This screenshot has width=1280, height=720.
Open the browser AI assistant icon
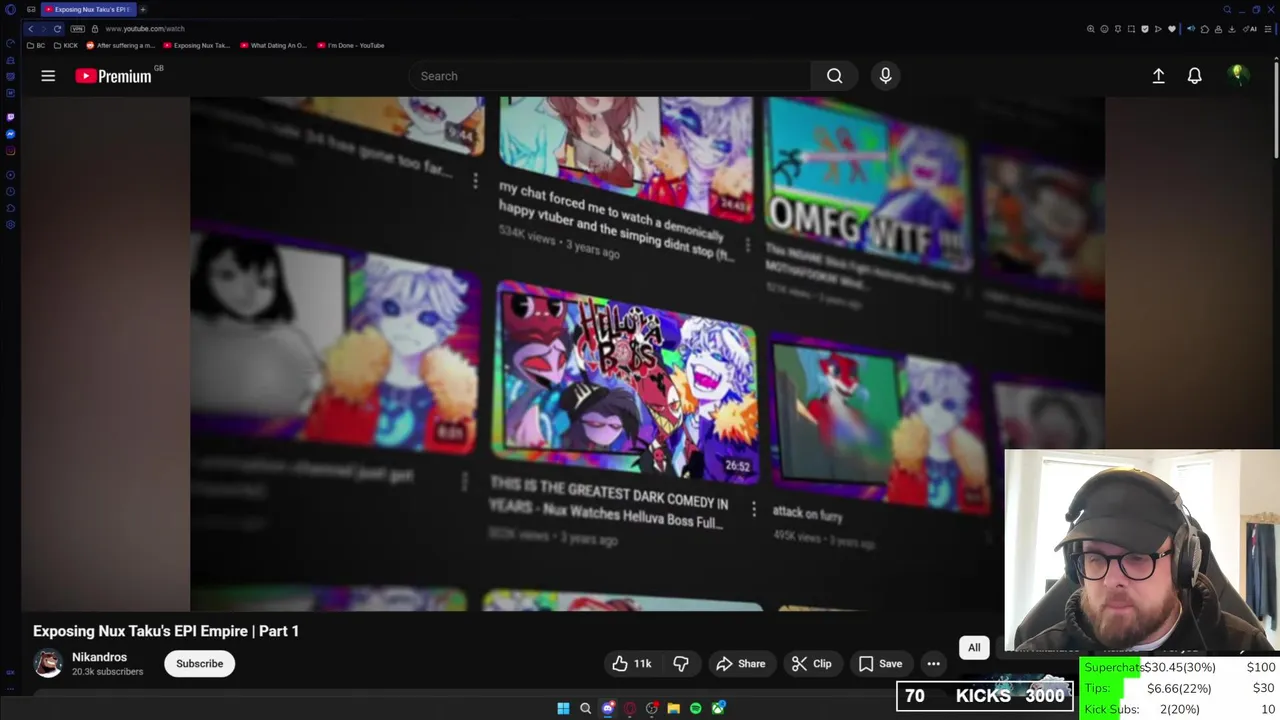click(1250, 29)
